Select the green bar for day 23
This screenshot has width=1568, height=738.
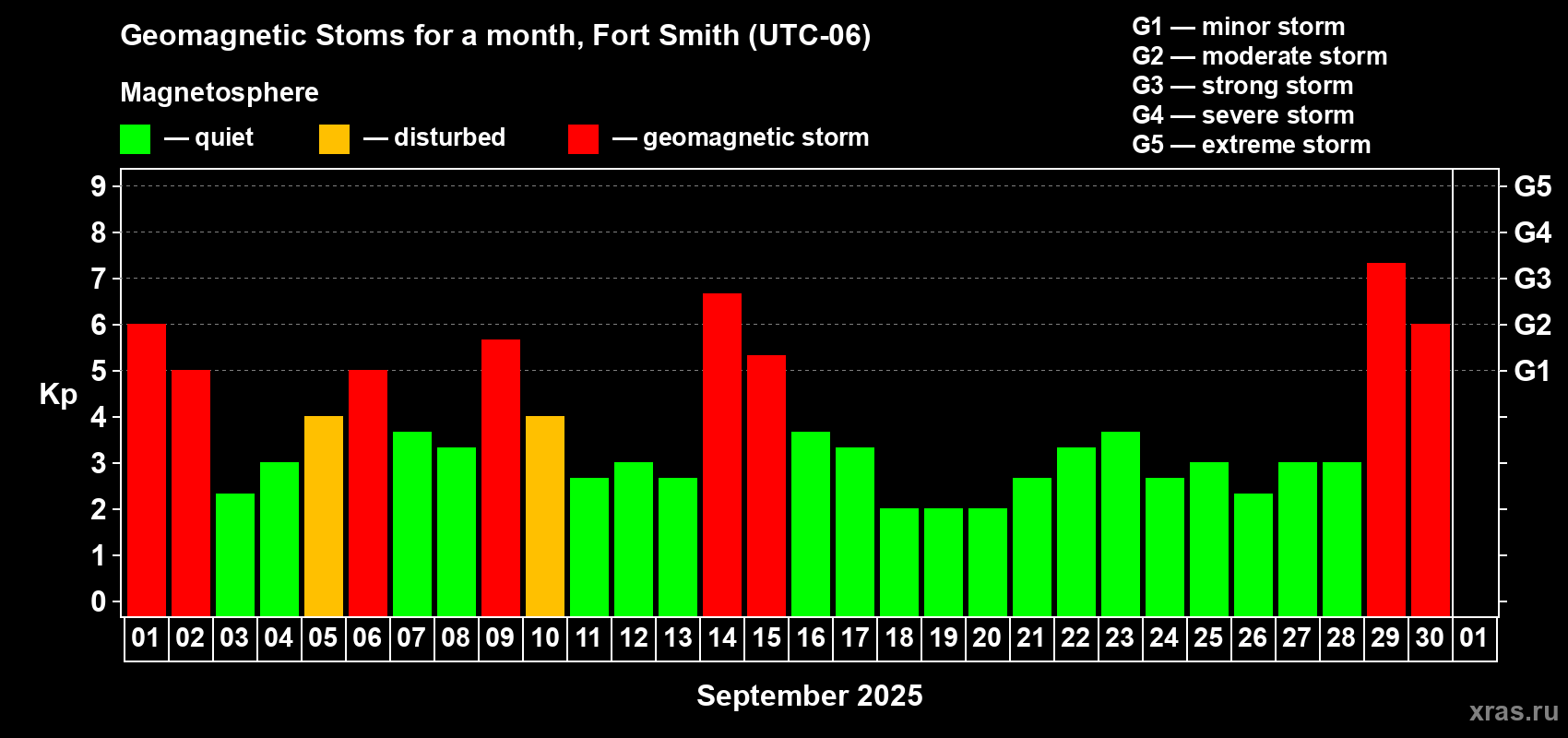tap(1120, 524)
